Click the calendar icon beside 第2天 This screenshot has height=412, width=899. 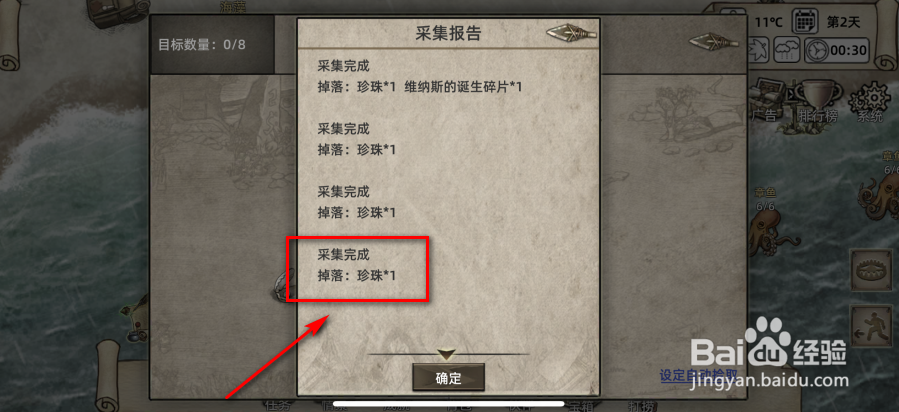point(805,22)
